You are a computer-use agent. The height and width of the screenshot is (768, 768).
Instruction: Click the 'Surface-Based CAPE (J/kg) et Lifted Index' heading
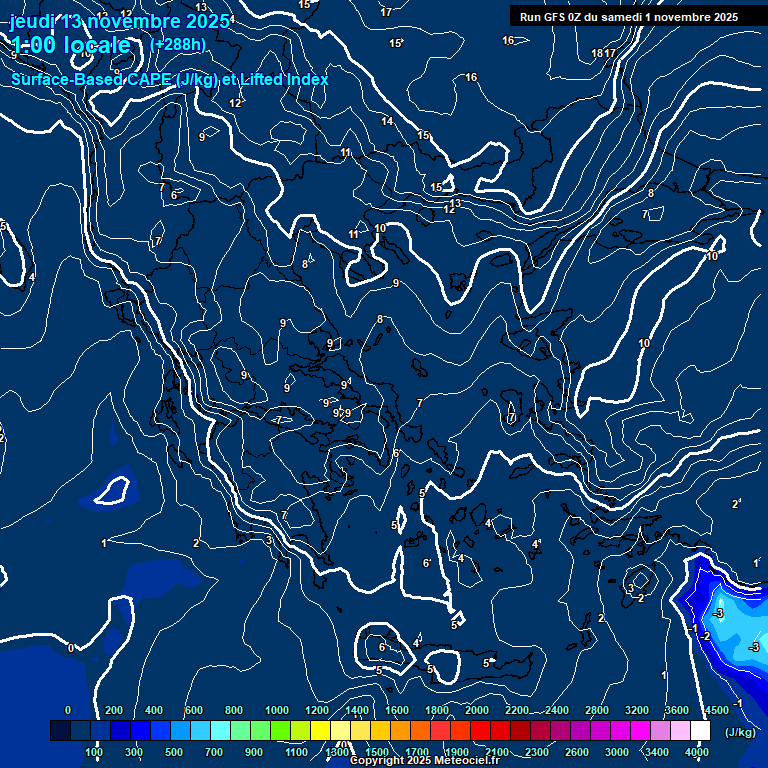[x=169, y=79]
